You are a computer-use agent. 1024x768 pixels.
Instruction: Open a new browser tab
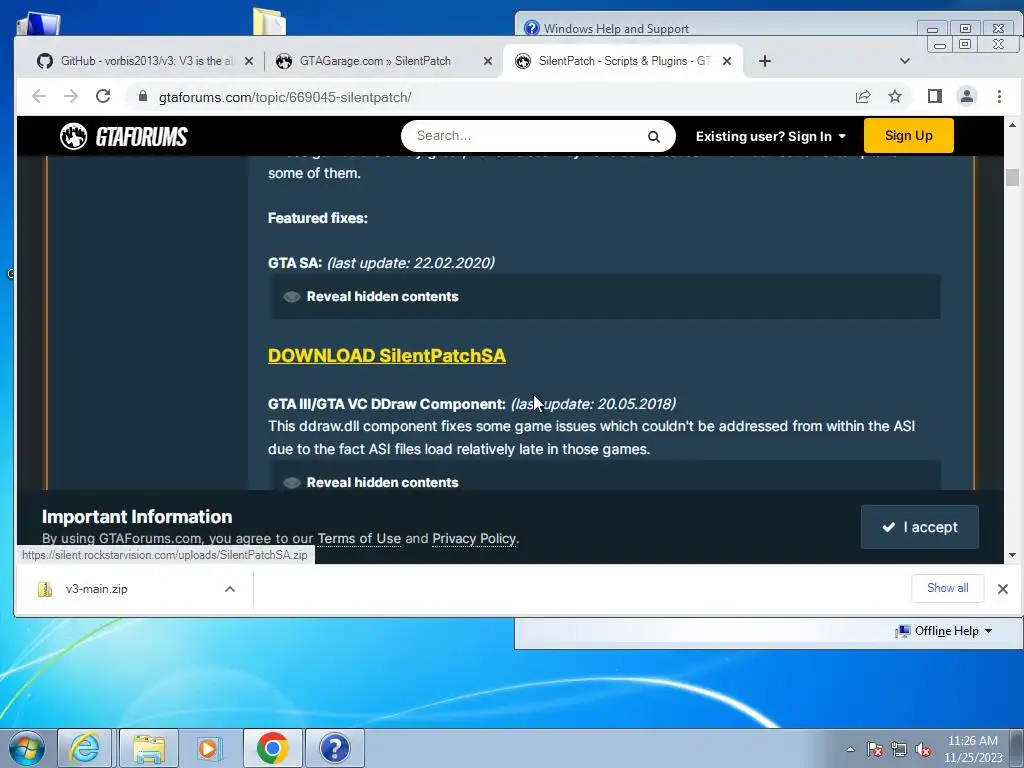click(765, 61)
